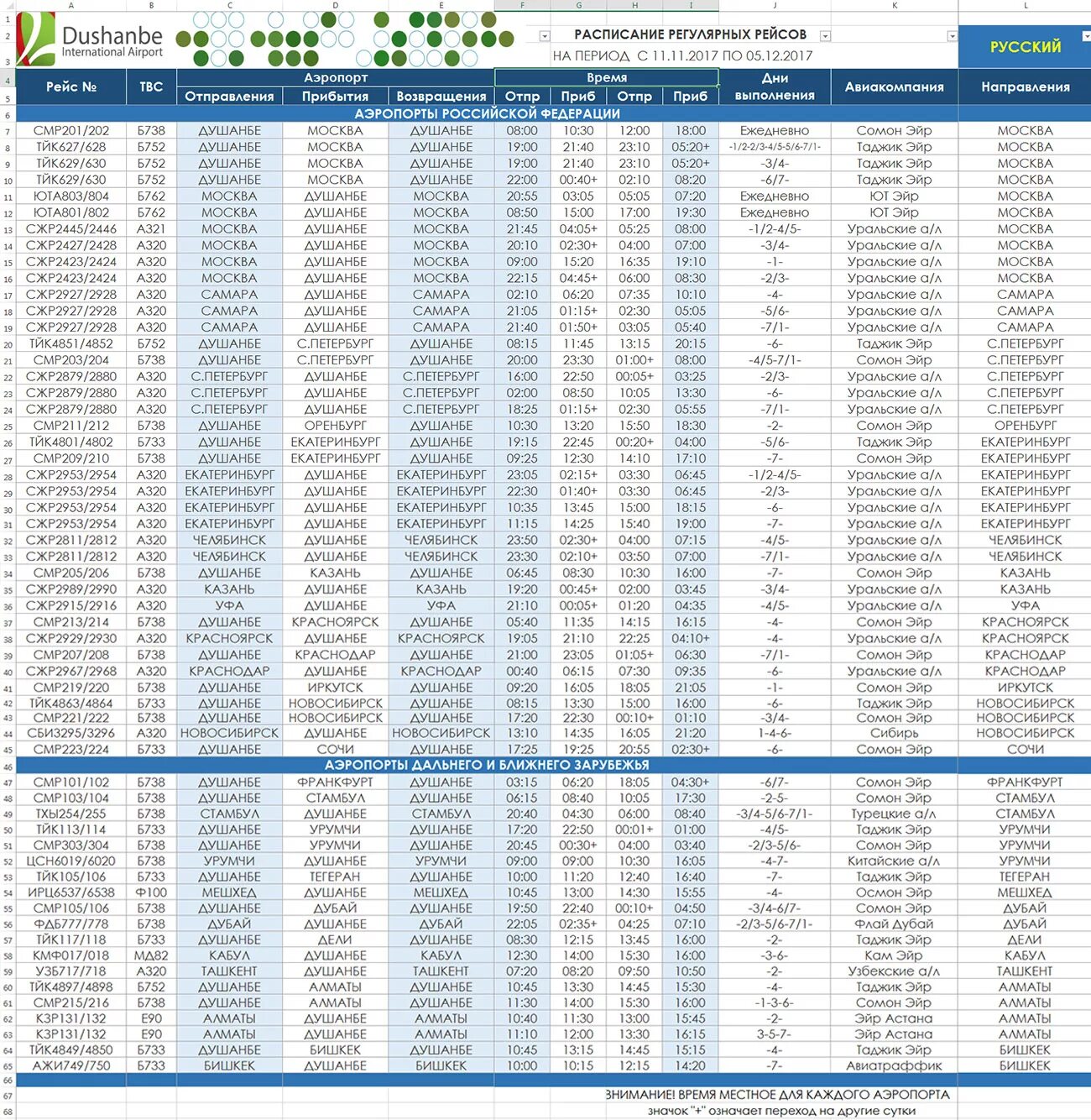
Task: Click airline cell Авиатраффик
Action: coord(895,1065)
